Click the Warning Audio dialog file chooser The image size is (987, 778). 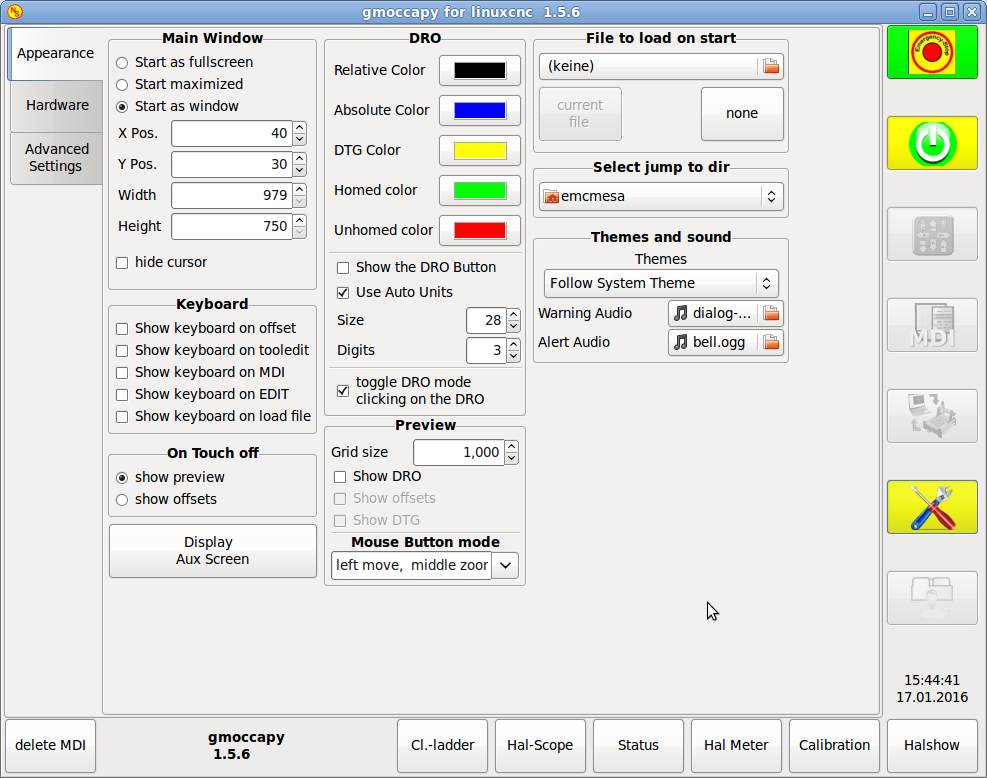tap(726, 313)
